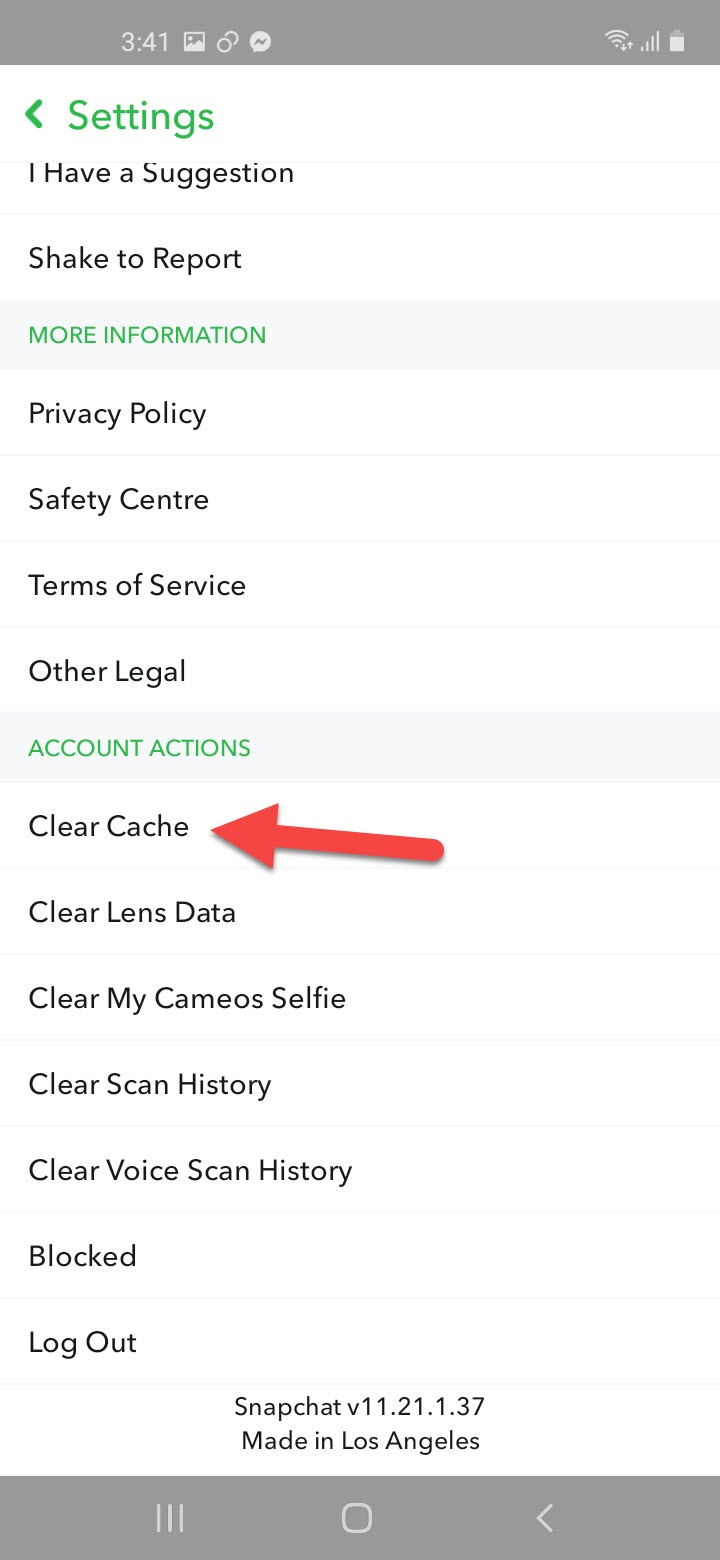Tap the battery status icon

tap(678, 42)
